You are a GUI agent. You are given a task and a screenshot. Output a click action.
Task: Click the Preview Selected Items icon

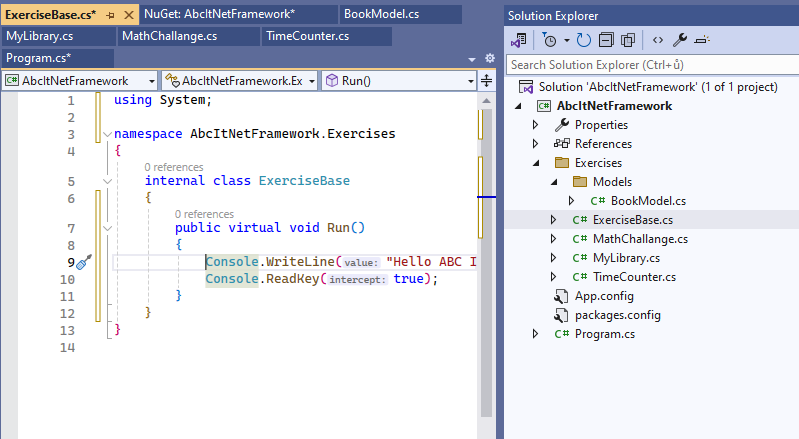702,40
